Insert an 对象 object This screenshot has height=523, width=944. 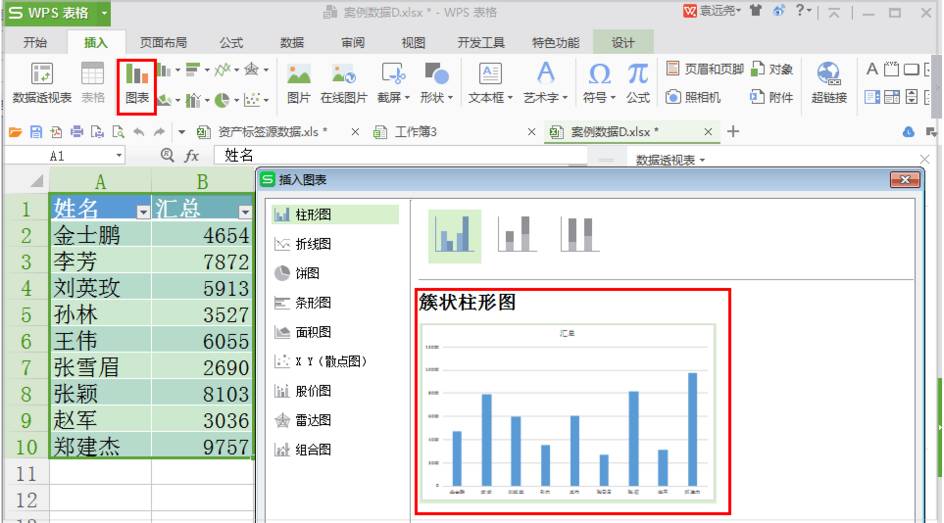point(772,69)
